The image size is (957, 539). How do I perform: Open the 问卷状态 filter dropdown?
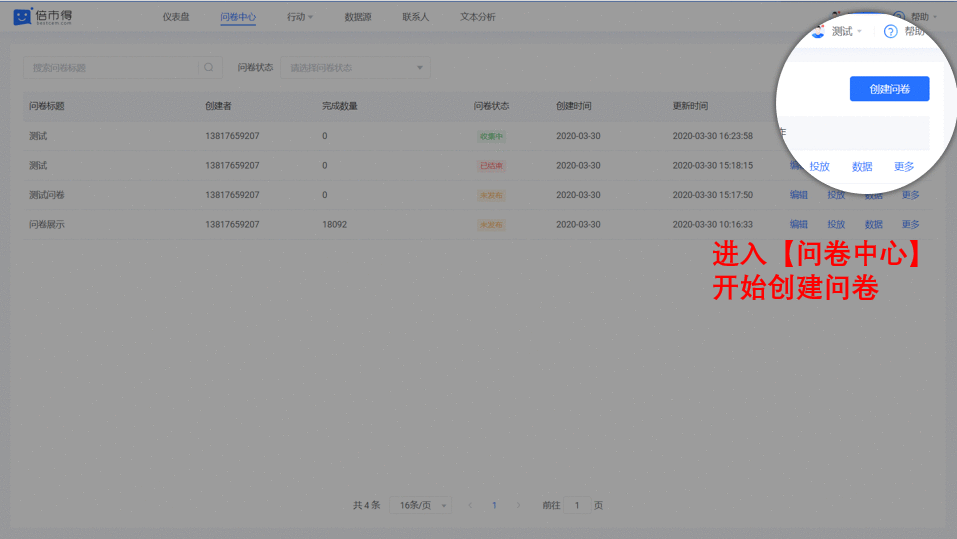click(x=354, y=68)
